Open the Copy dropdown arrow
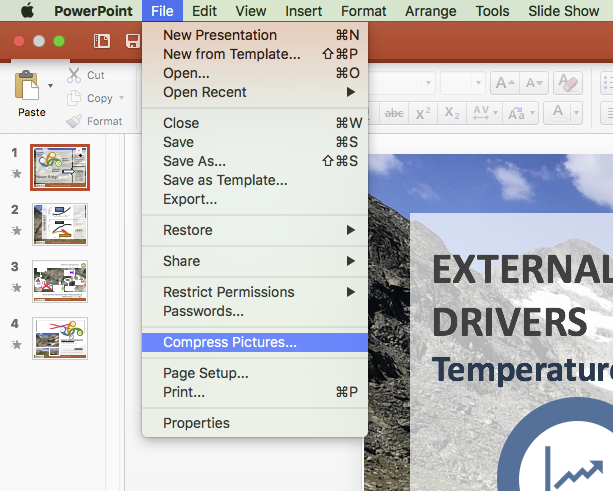Viewport: 613px width, 491px height. click(x=122, y=98)
